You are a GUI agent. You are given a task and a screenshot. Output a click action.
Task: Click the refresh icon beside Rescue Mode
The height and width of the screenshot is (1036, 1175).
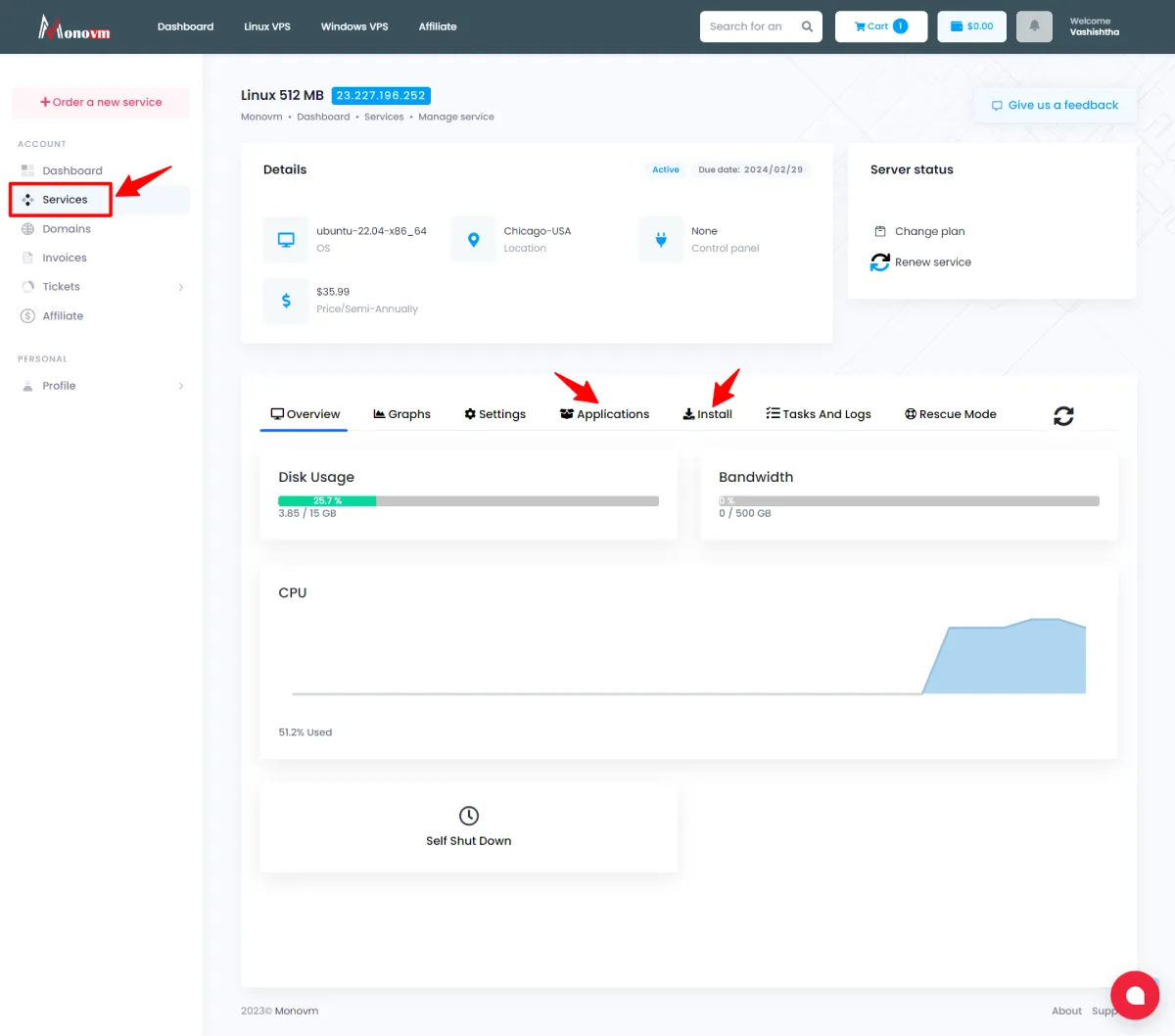pyautogui.click(x=1063, y=415)
